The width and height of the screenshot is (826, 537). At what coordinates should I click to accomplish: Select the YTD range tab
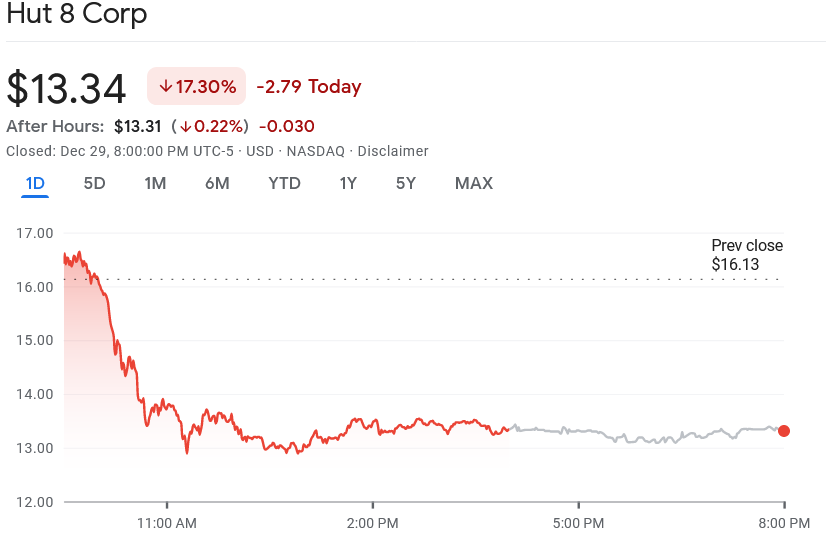pyautogui.click(x=284, y=183)
